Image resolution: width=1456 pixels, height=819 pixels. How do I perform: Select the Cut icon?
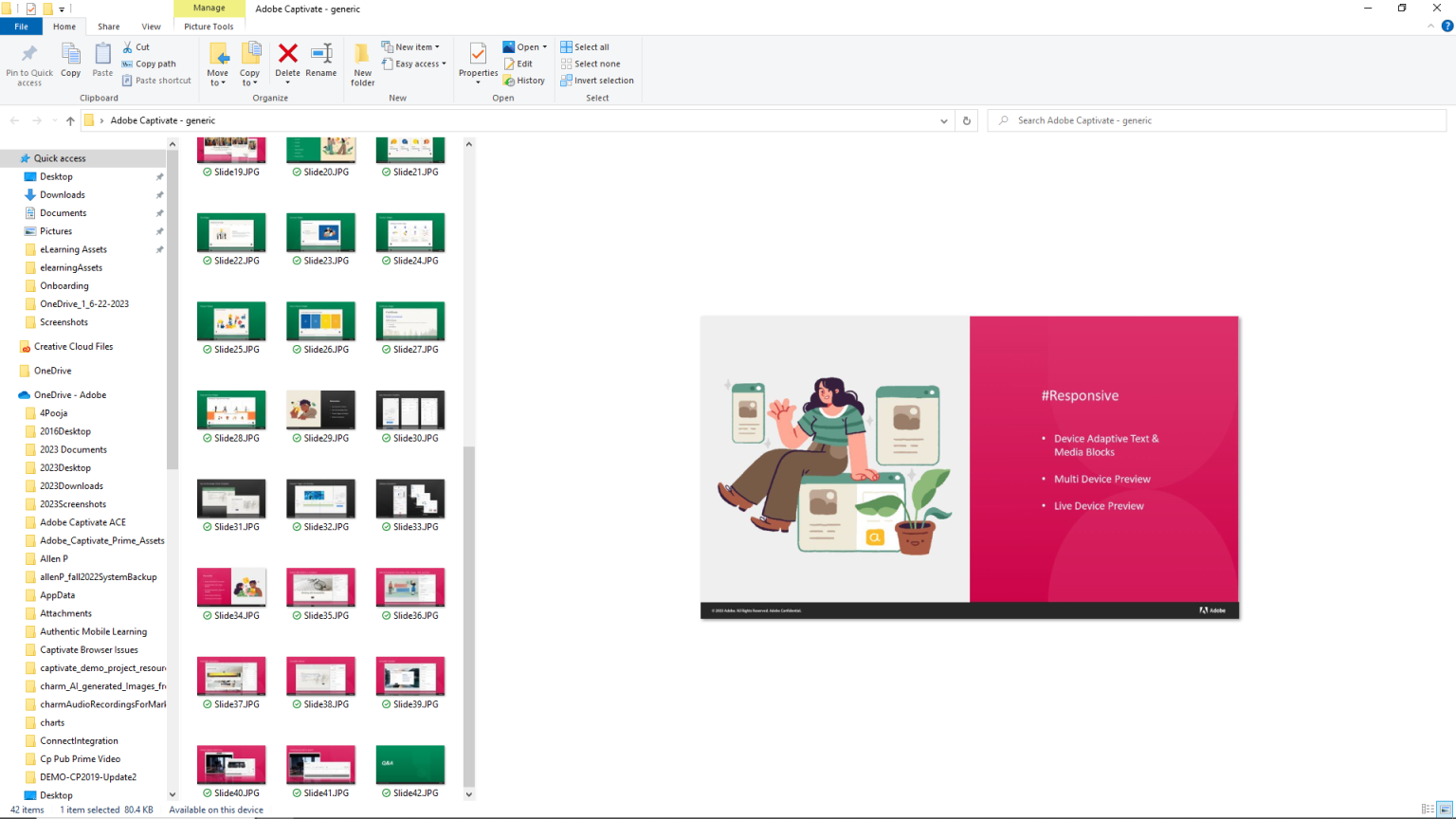pyautogui.click(x=129, y=46)
